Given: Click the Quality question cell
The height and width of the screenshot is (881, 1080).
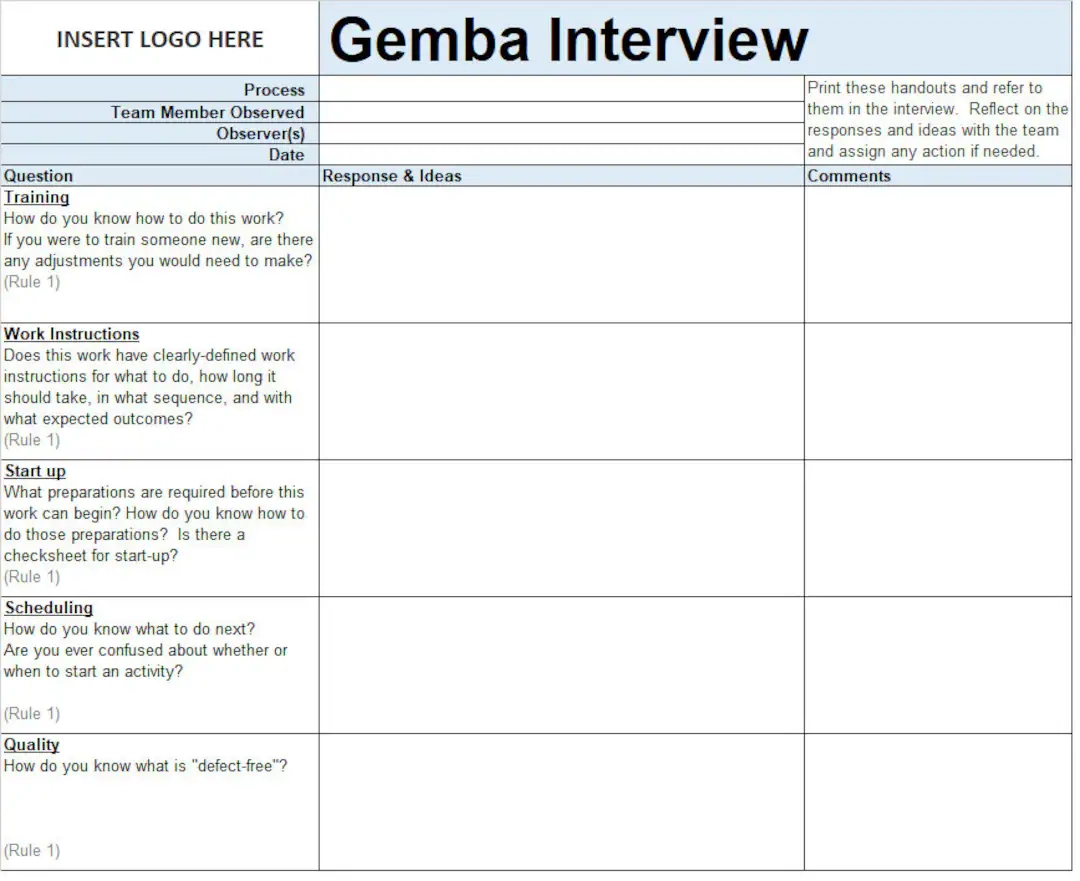Looking at the screenshot, I should point(160,802).
